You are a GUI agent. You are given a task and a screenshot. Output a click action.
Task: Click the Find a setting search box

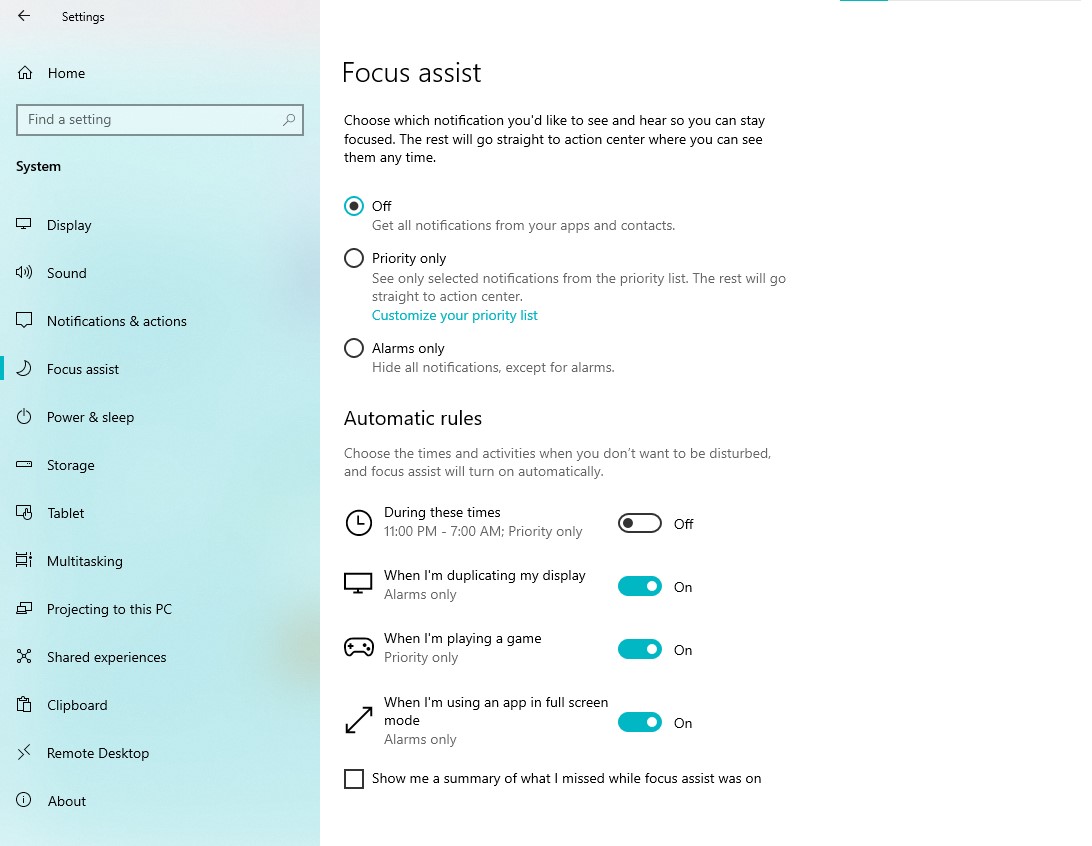150,120
